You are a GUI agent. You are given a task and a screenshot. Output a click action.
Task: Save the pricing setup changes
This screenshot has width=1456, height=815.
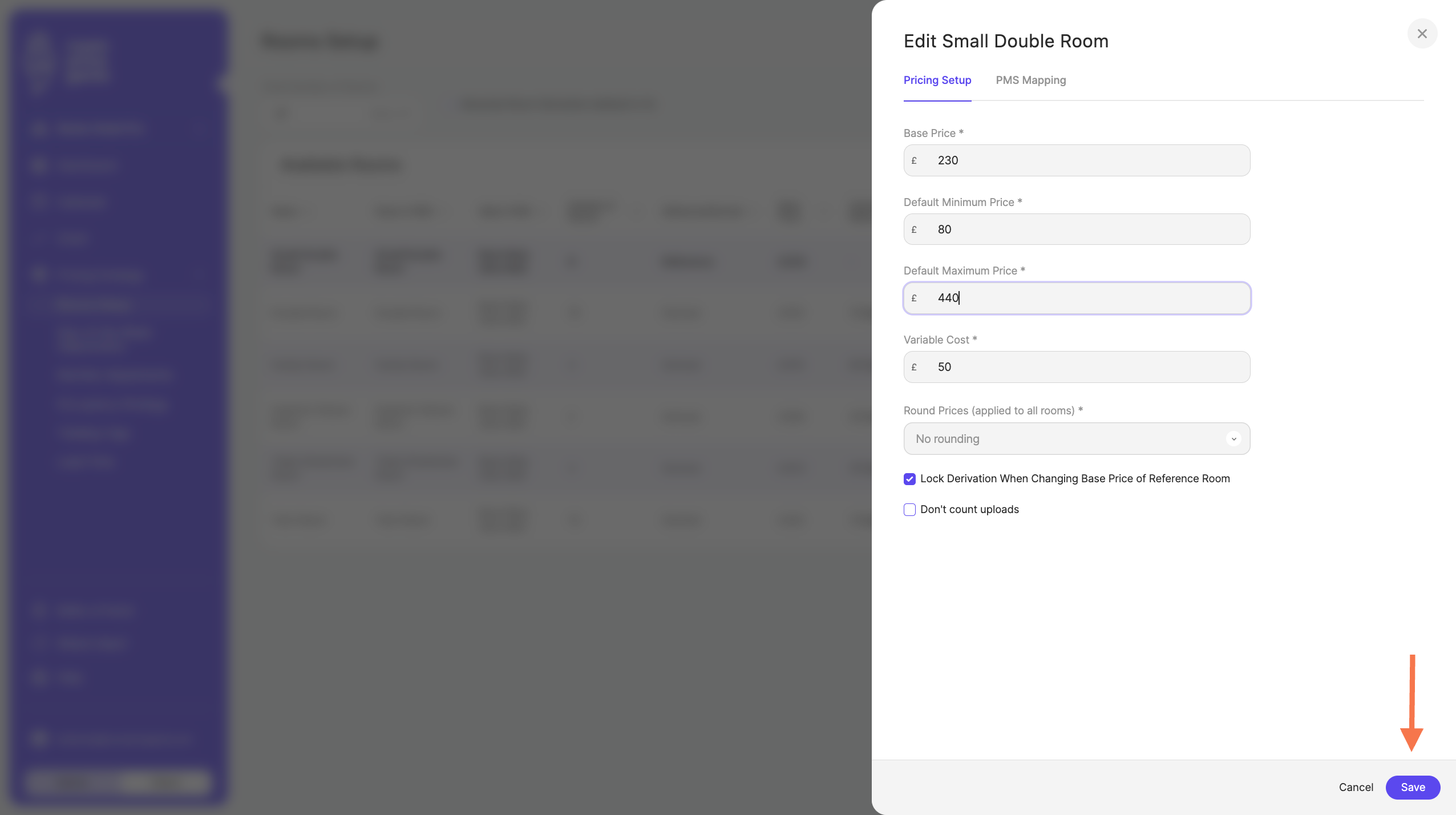[1413, 787]
